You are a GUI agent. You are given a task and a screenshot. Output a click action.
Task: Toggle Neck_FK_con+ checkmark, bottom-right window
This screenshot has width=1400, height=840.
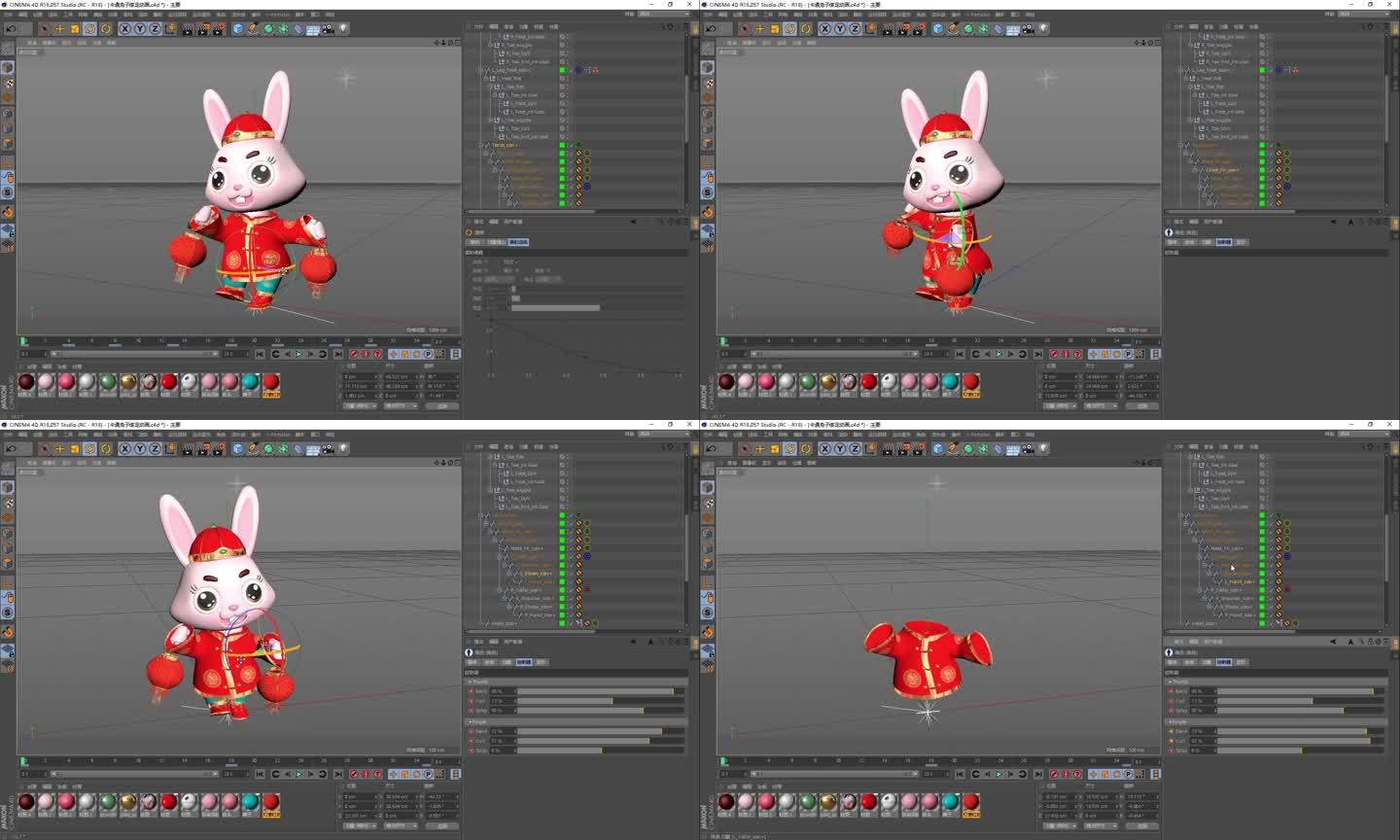tap(1271, 548)
